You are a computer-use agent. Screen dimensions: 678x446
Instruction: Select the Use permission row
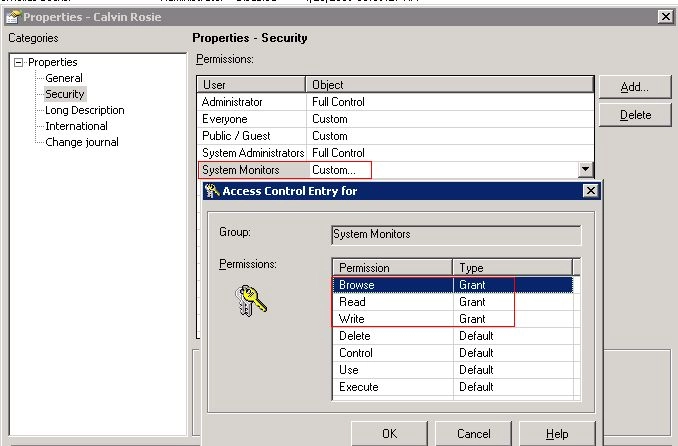coord(453,370)
